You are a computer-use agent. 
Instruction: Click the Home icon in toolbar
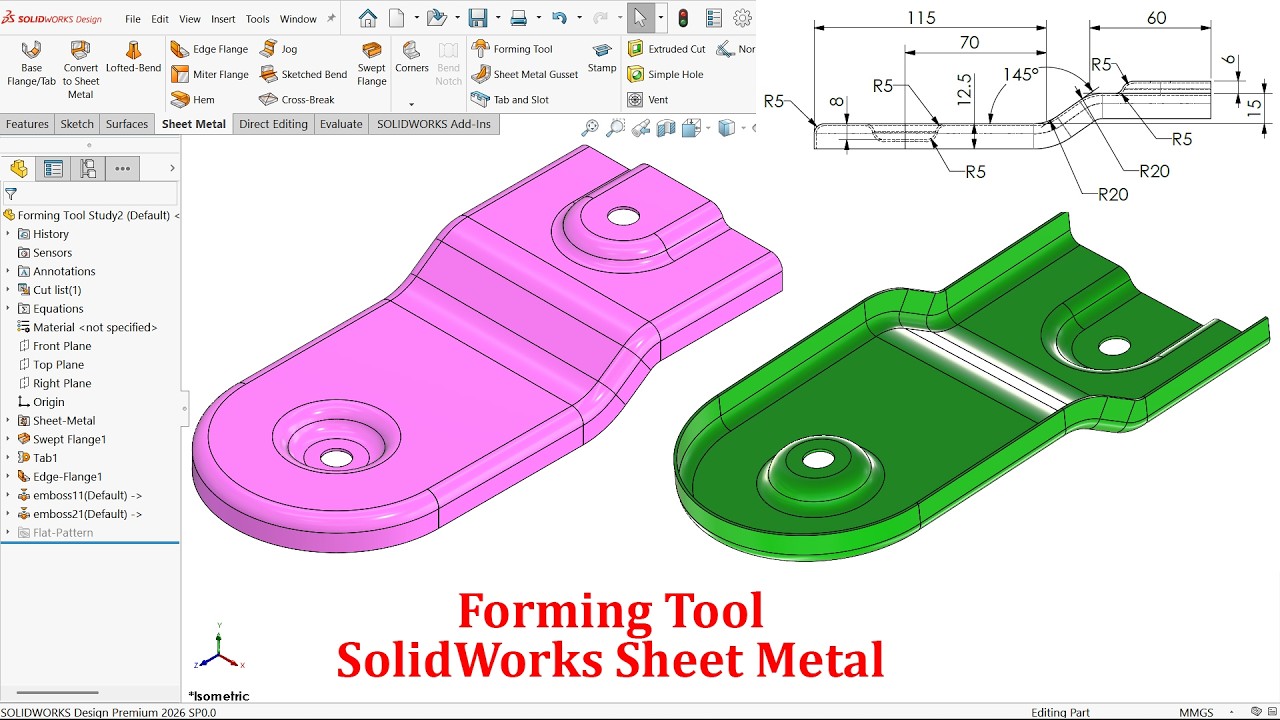pyautogui.click(x=368, y=18)
